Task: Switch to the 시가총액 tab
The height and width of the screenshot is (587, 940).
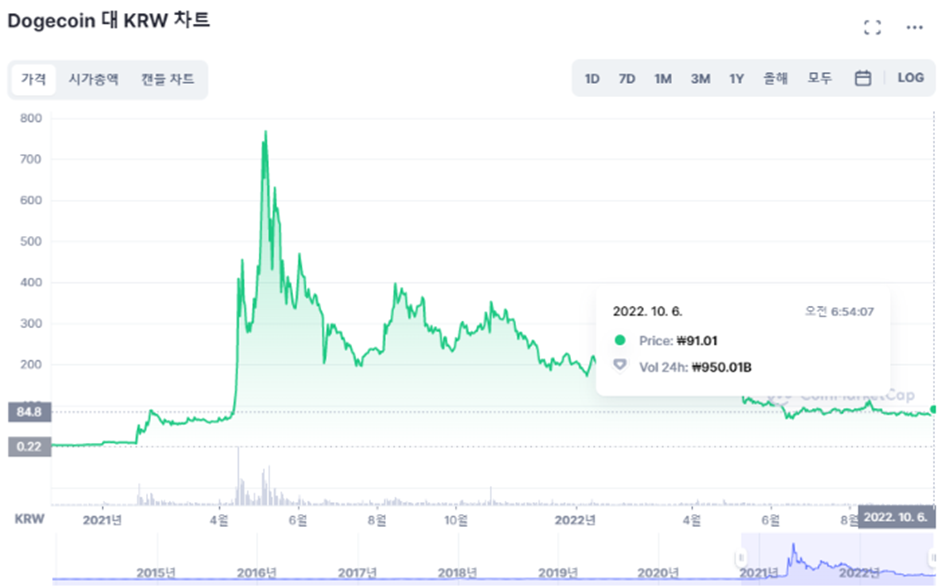Action: tap(93, 79)
